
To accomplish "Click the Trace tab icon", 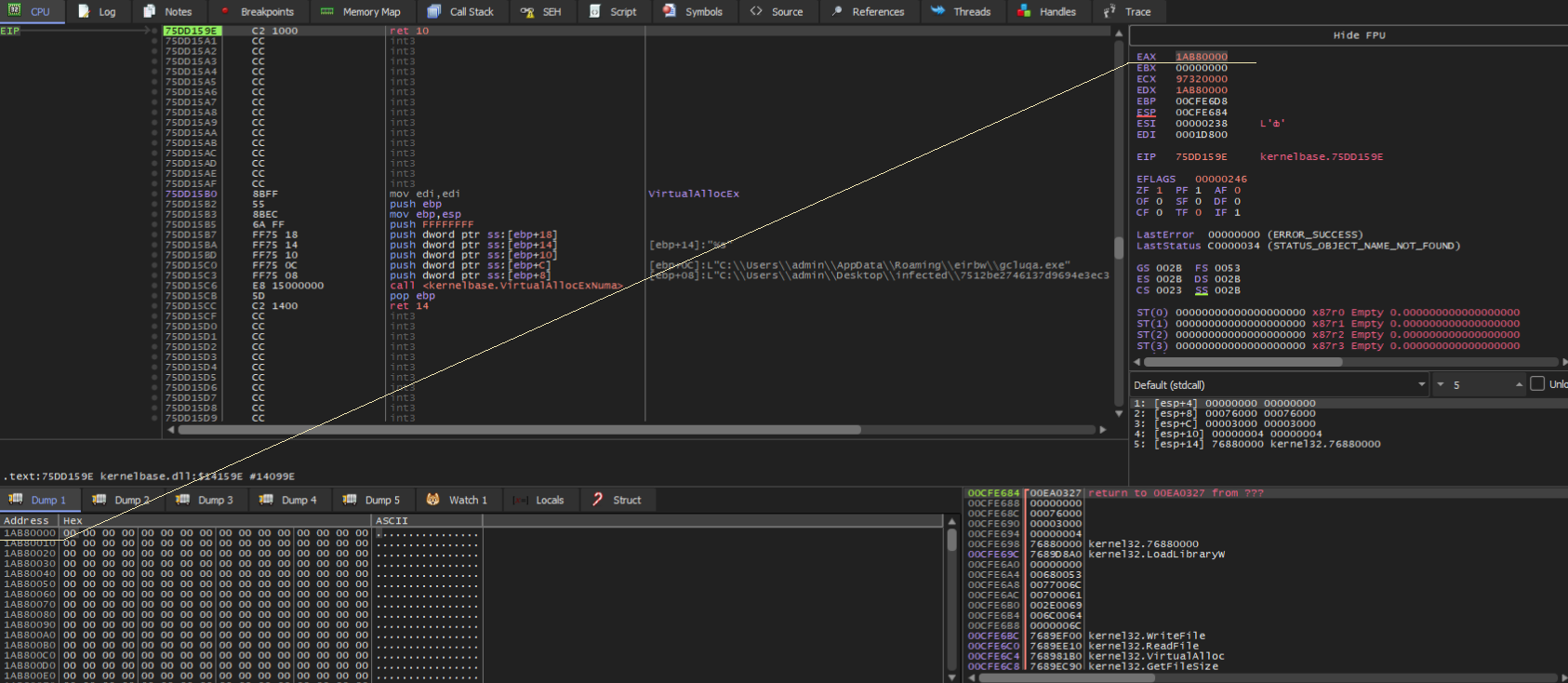I will point(1110,11).
